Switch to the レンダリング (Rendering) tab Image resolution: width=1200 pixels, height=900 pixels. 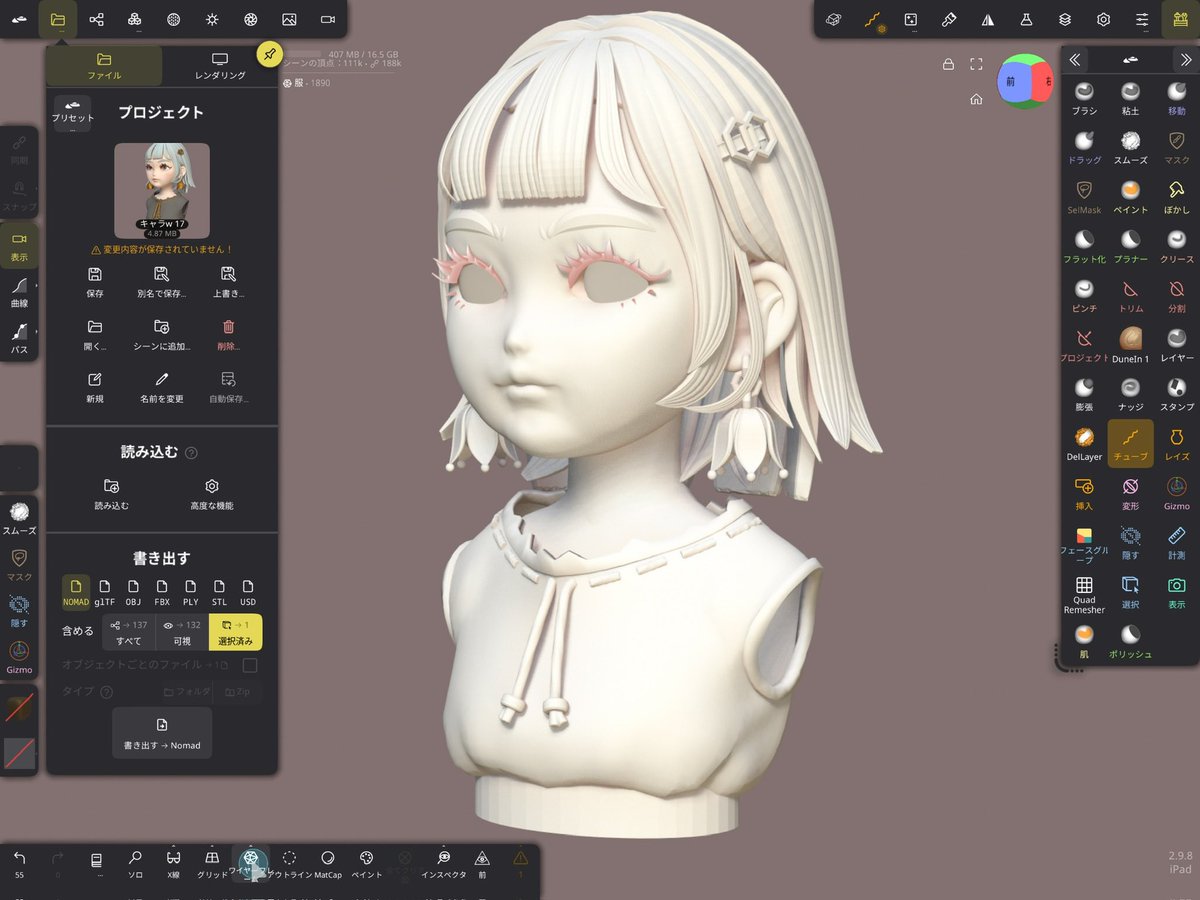point(219,65)
